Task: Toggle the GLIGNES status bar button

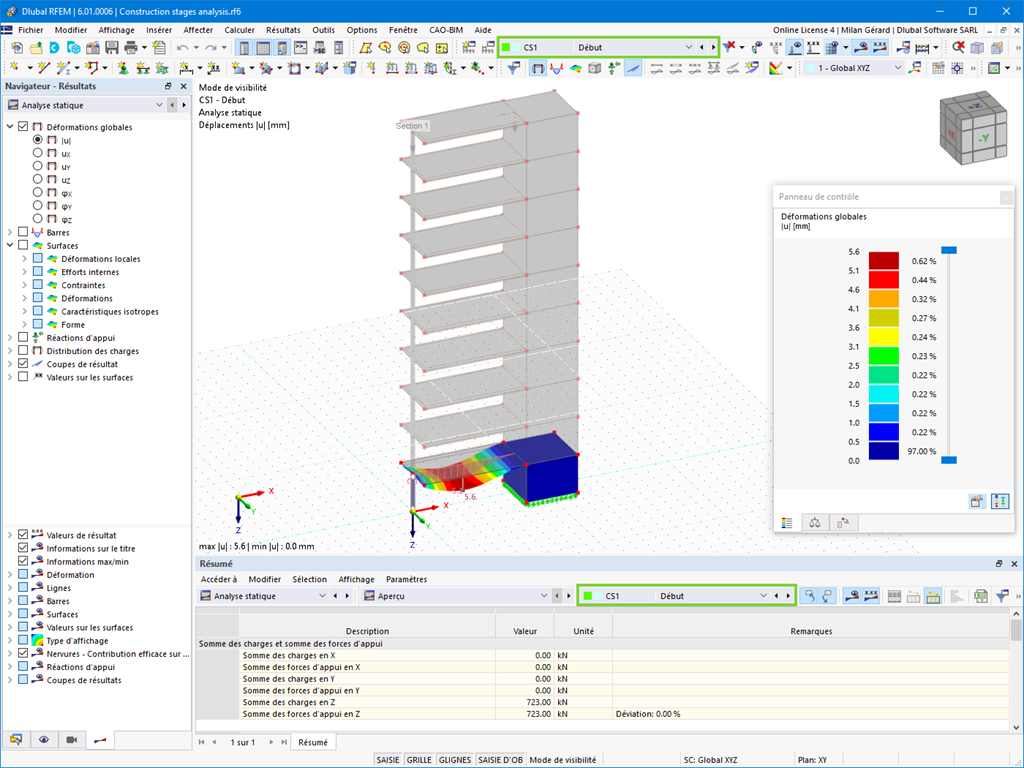Action: click(455, 760)
